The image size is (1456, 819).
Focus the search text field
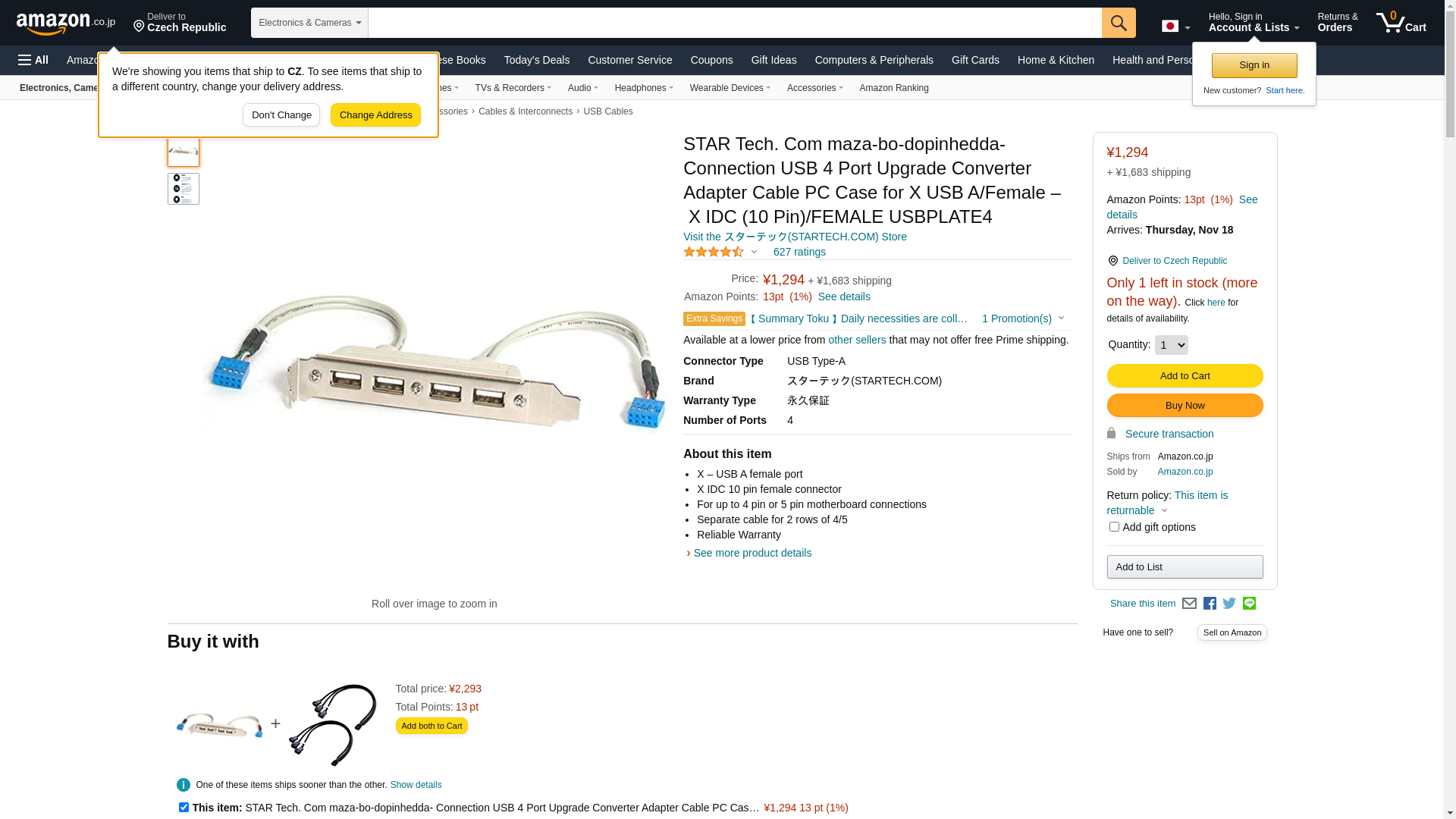735,23
